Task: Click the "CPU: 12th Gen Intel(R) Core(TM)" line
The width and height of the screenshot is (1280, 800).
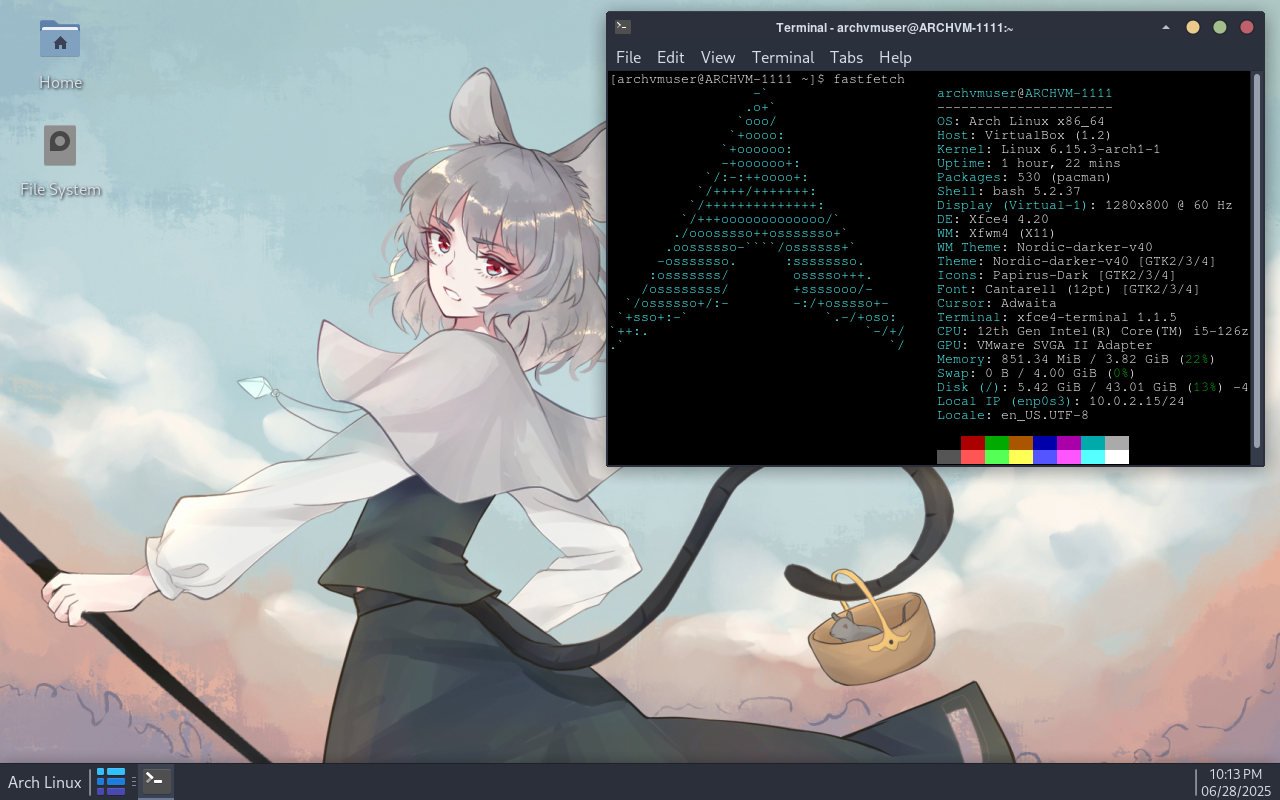Action: pyautogui.click(x=1093, y=331)
